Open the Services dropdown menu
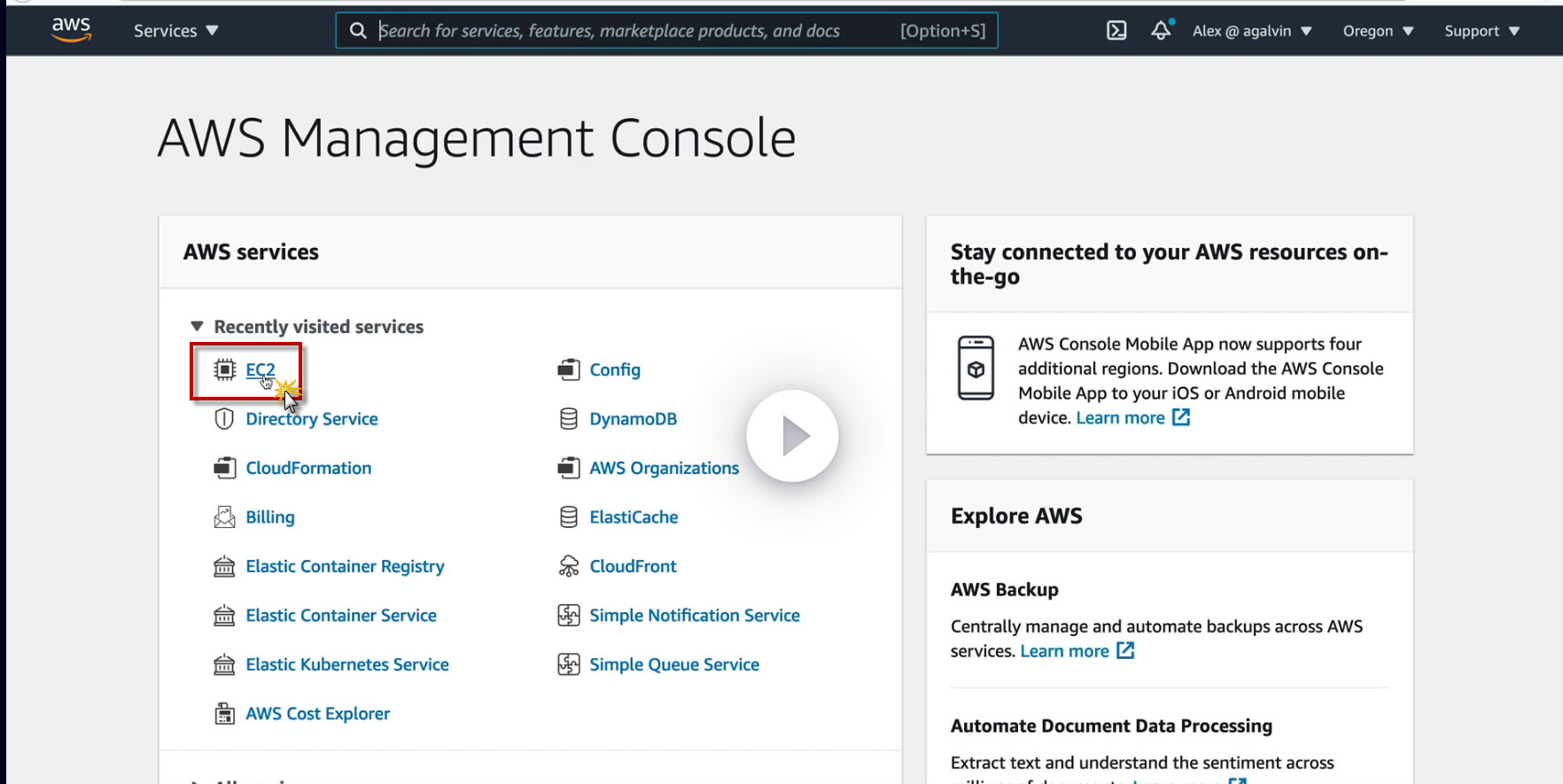Viewport: 1563px width, 784px height. point(175,31)
